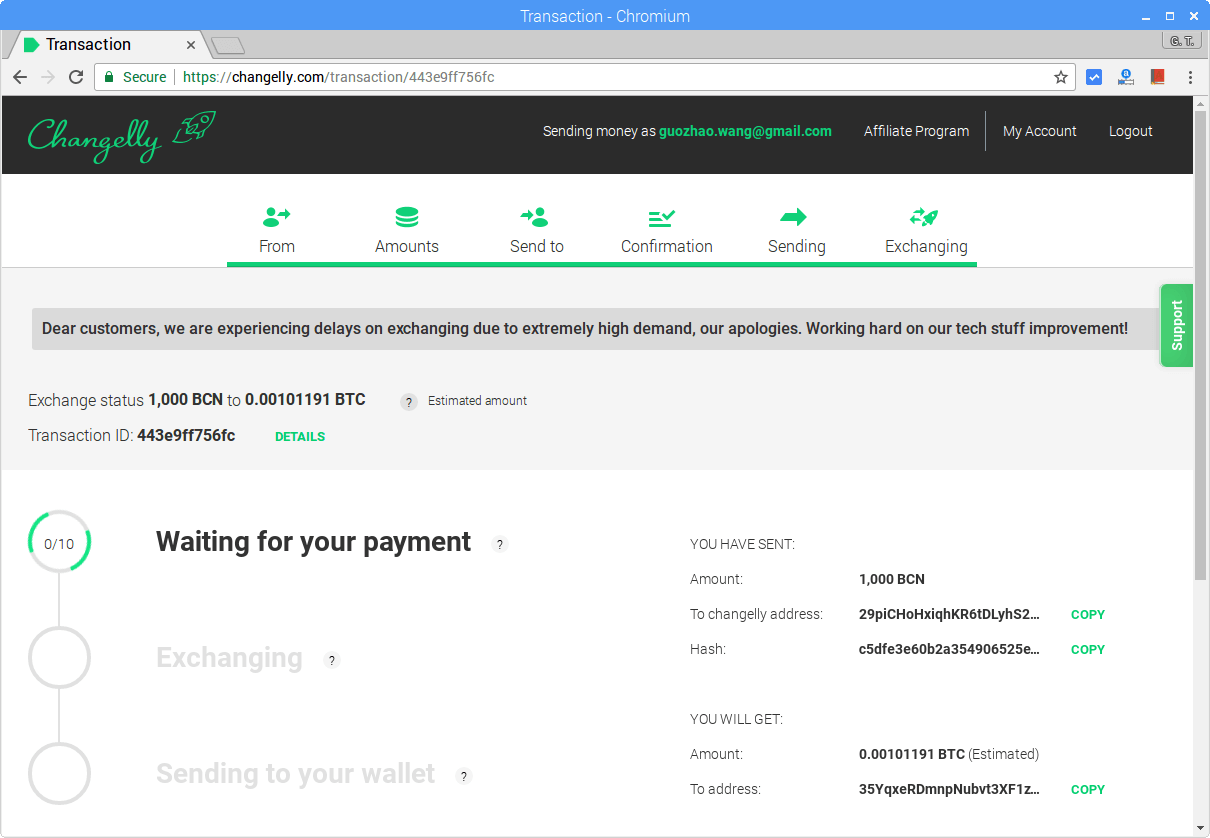Copy the changelly deposit address
Screen dimensions: 1210x838
click(x=1087, y=614)
